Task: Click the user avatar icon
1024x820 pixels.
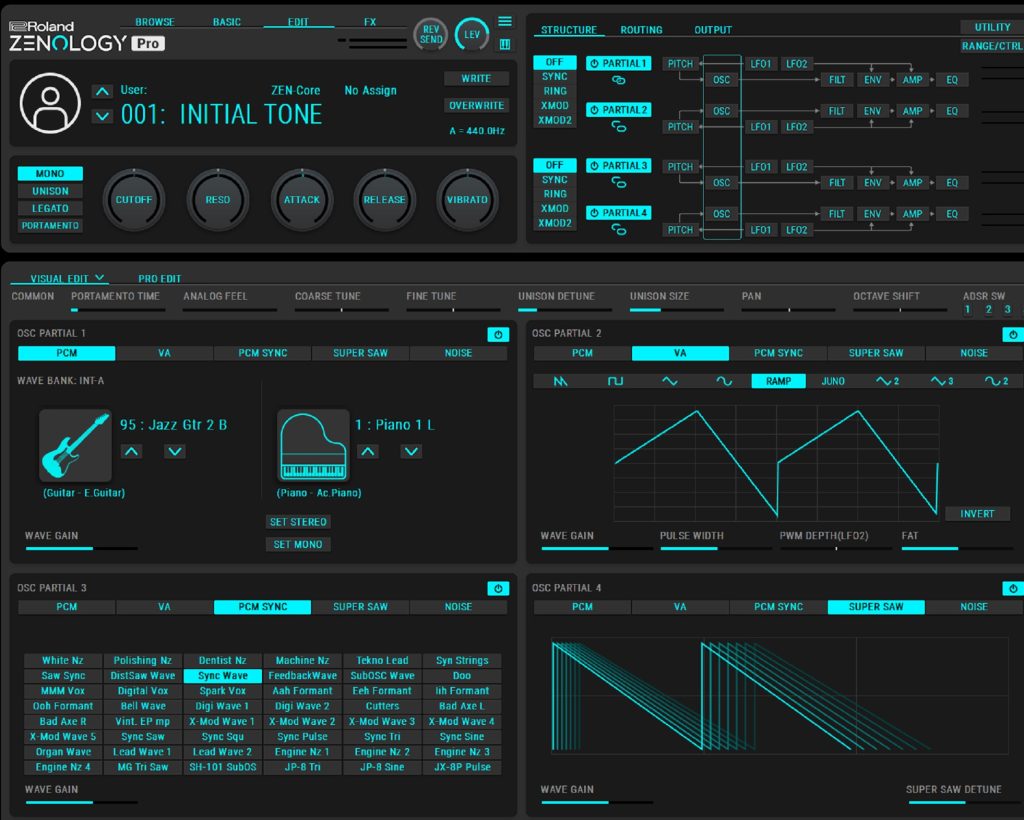Action: click(50, 102)
